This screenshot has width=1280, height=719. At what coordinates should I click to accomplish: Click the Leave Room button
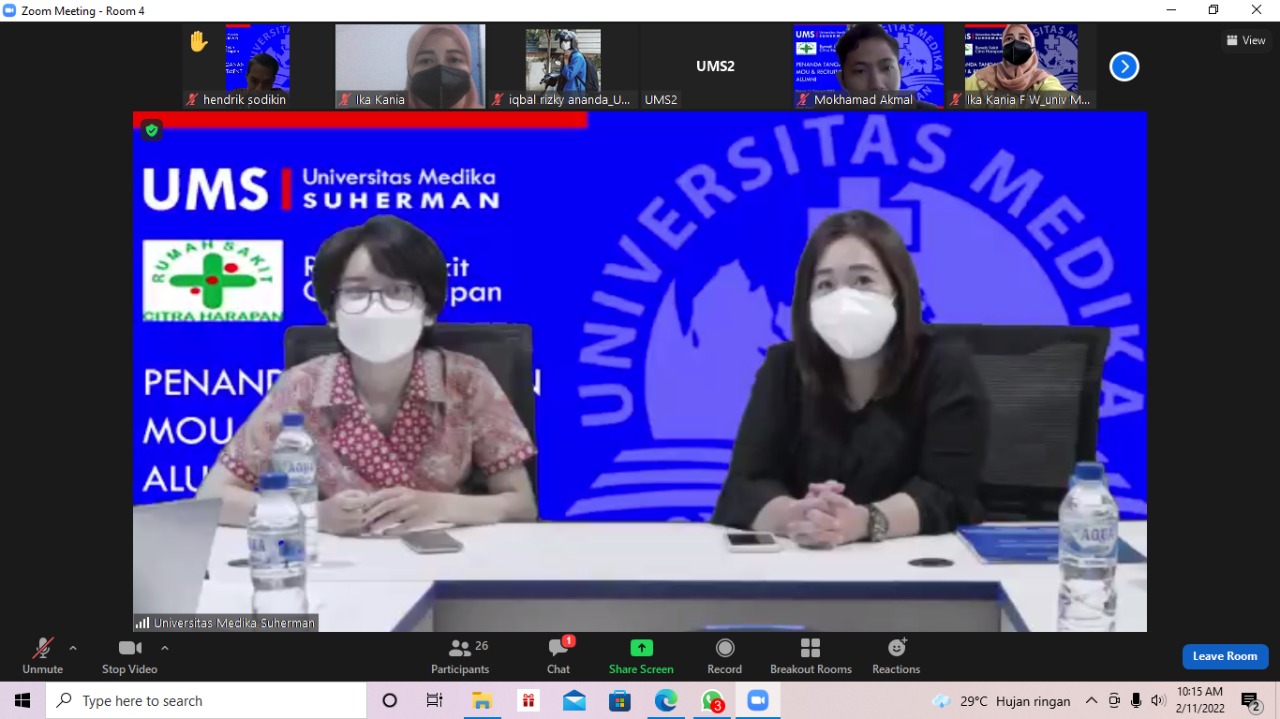coord(1225,656)
